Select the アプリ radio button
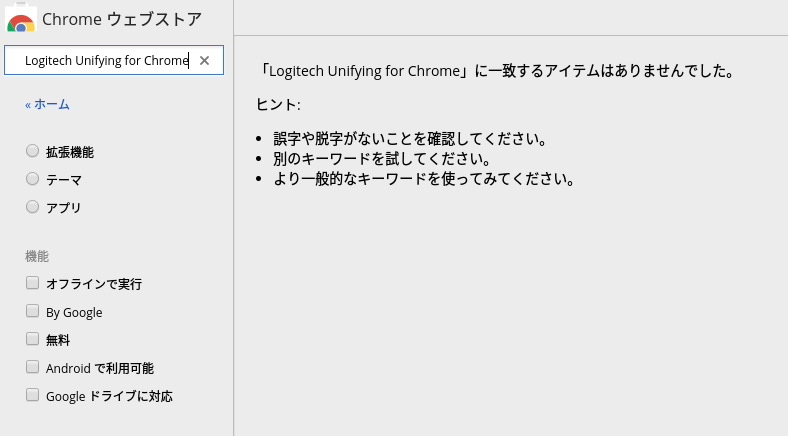Screen dimensions: 788x436 pos(33,207)
